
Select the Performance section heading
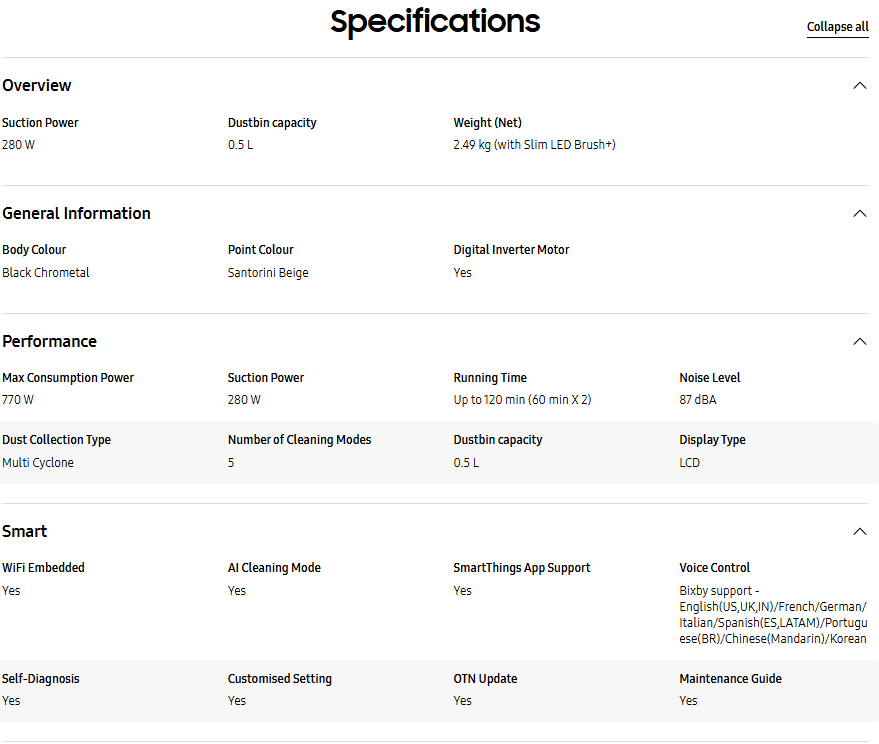(49, 341)
